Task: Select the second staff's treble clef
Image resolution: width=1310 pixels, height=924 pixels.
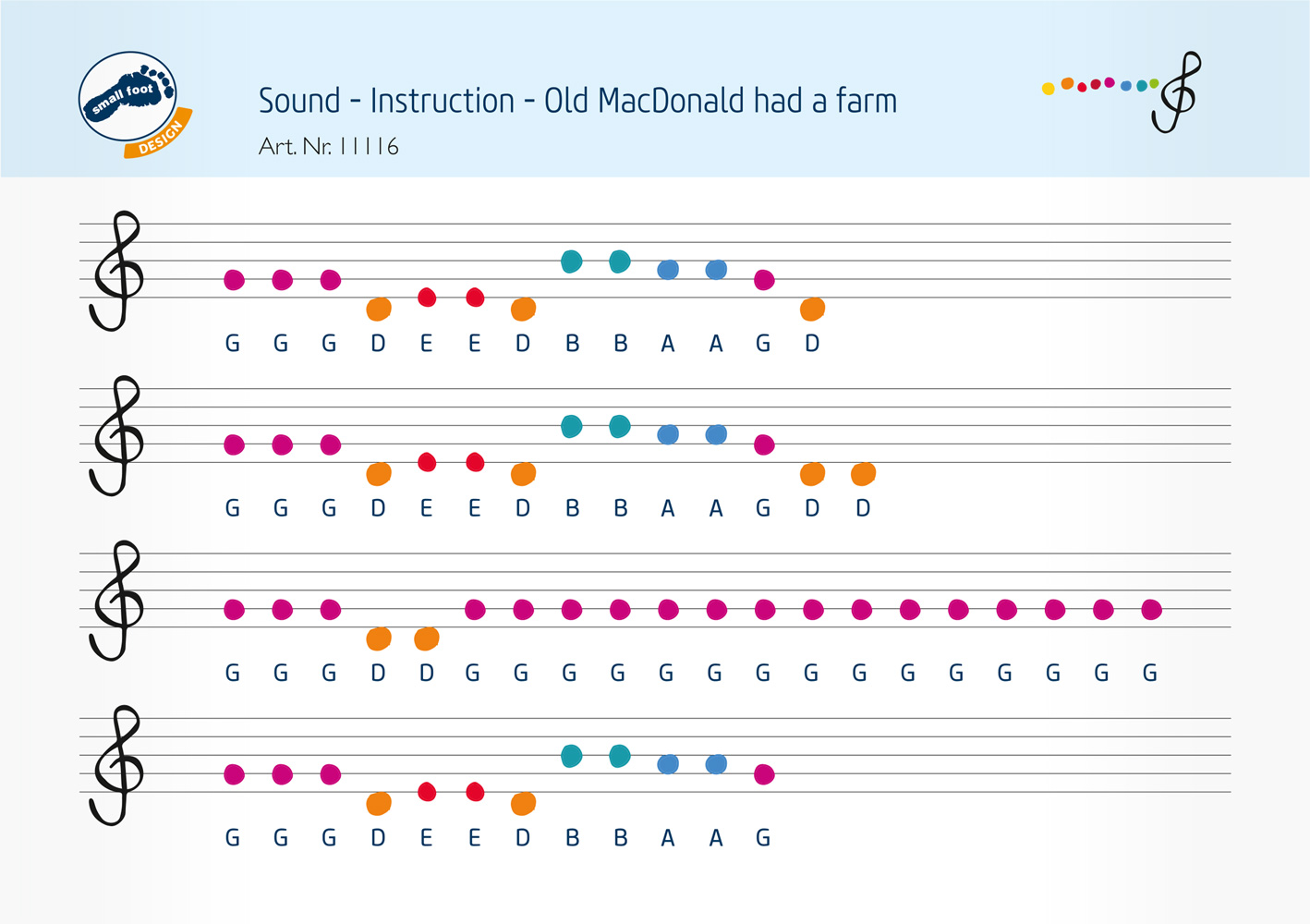Action: tap(116, 436)
